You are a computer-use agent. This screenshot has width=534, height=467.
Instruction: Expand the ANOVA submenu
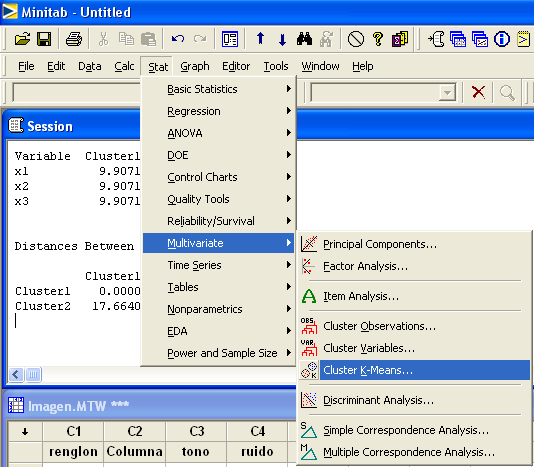218,133
